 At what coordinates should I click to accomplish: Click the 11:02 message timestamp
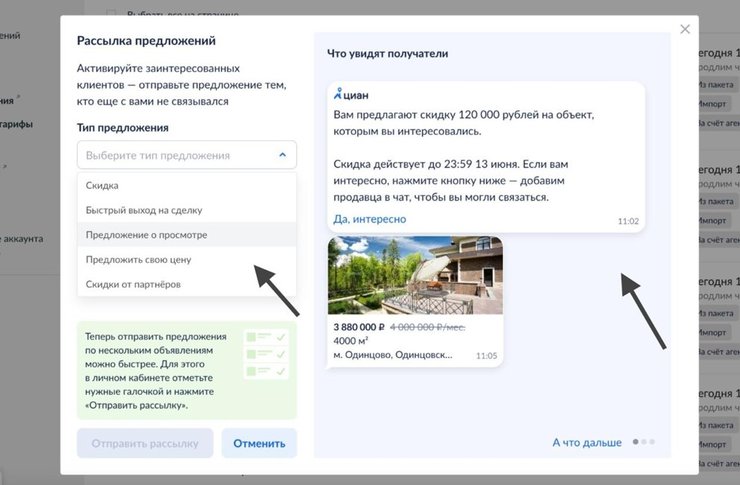[628, 221]
